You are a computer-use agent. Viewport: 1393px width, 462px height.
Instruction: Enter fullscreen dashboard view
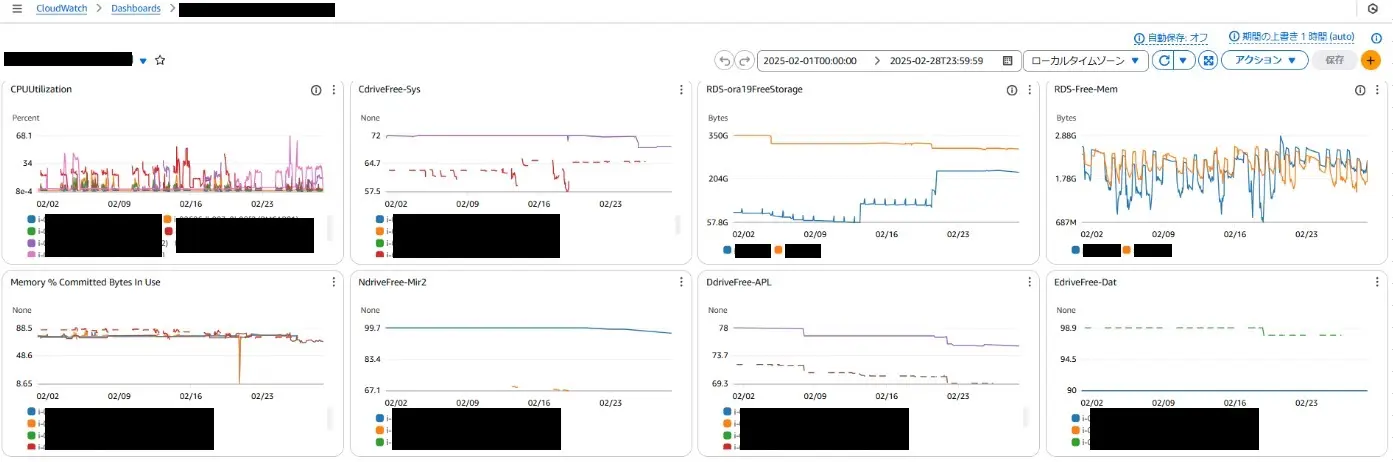coord(1208,61)
